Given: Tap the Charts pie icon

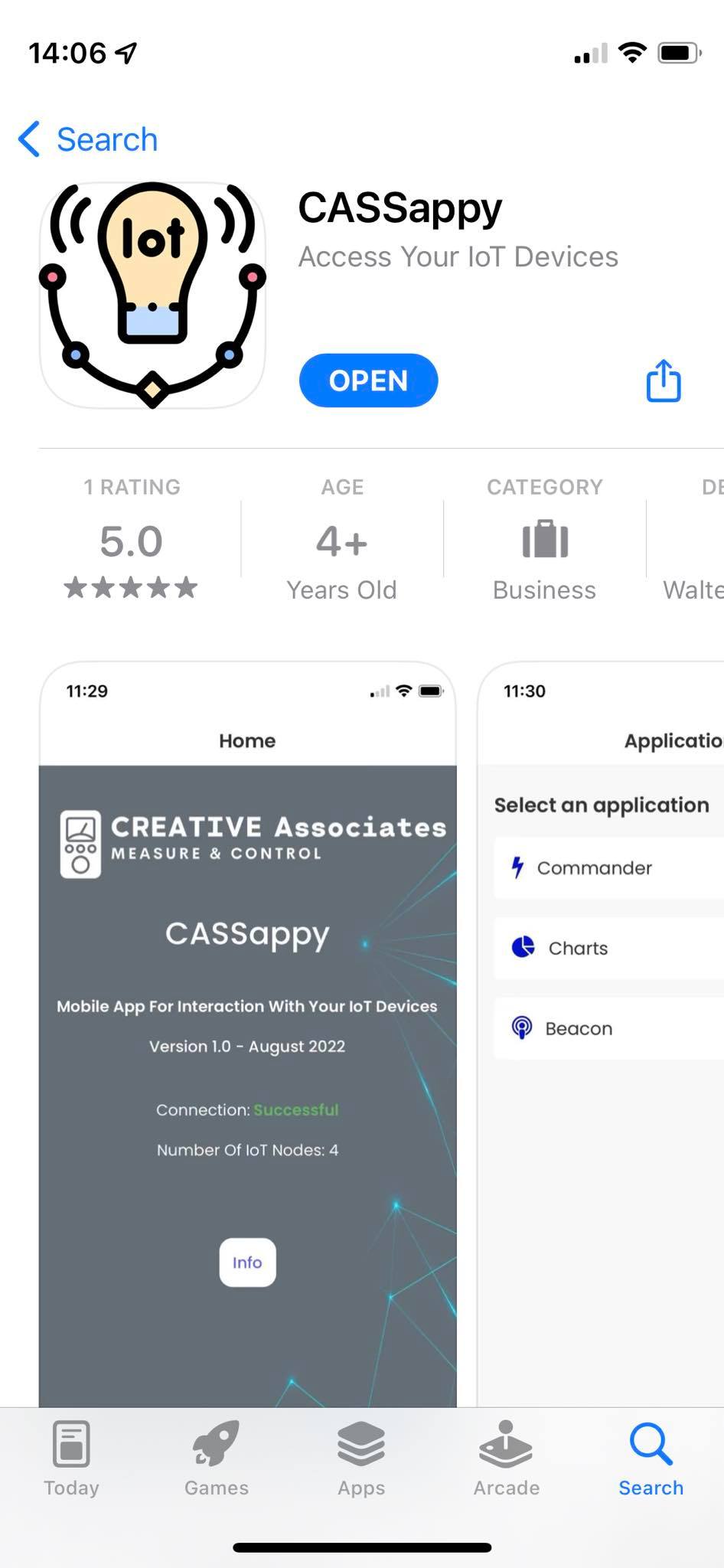Looking at the screenshot, I should click(x=523, y=947).
